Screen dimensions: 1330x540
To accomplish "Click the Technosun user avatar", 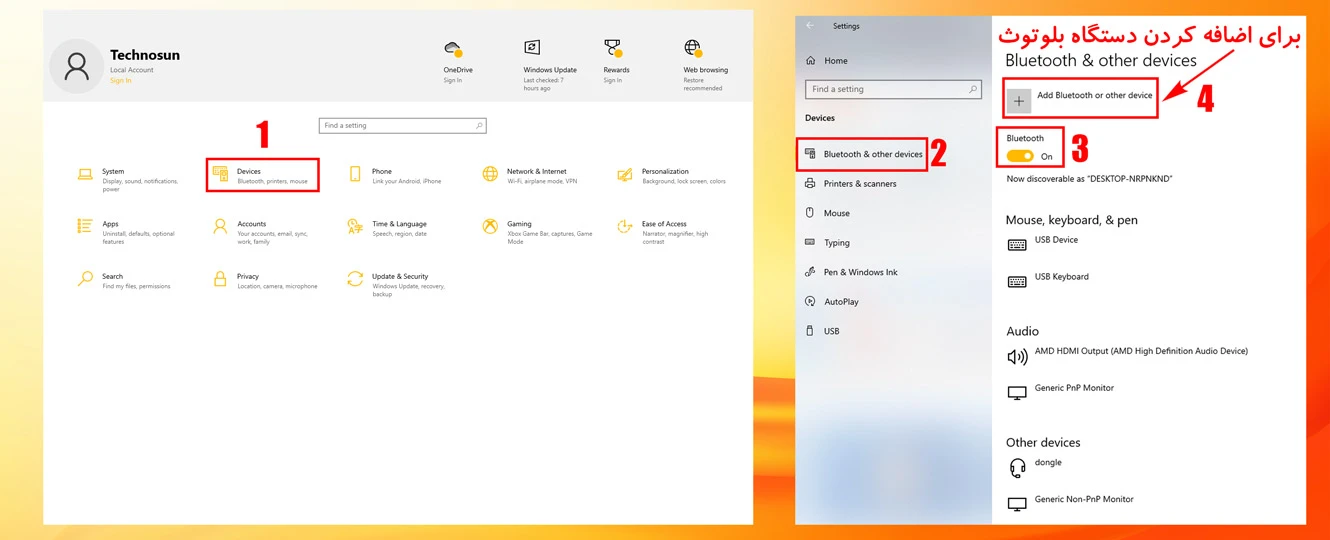I will tap(76, 66).
